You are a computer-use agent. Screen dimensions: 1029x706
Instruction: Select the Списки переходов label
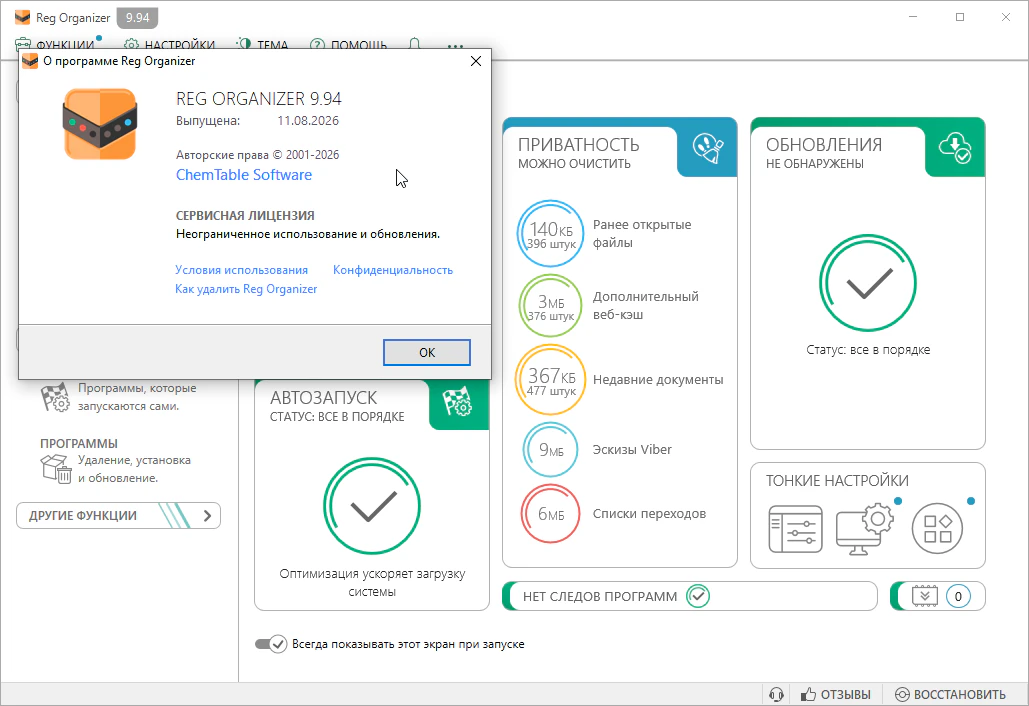coord(649,514)
